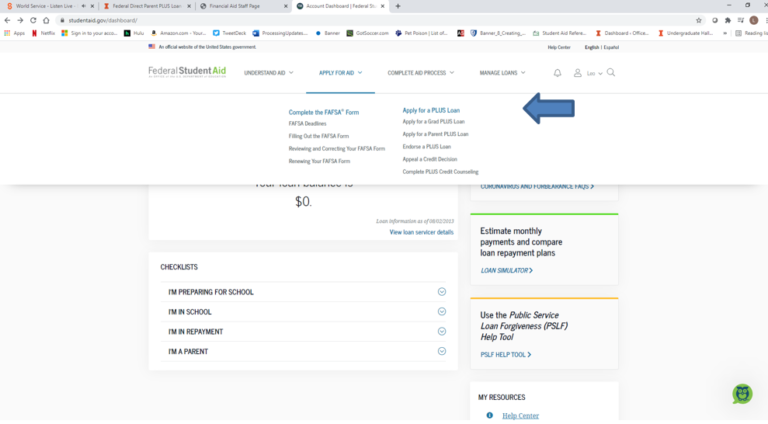
Task: Choose Filling Out the FAFSA Form
Action: 318,136
